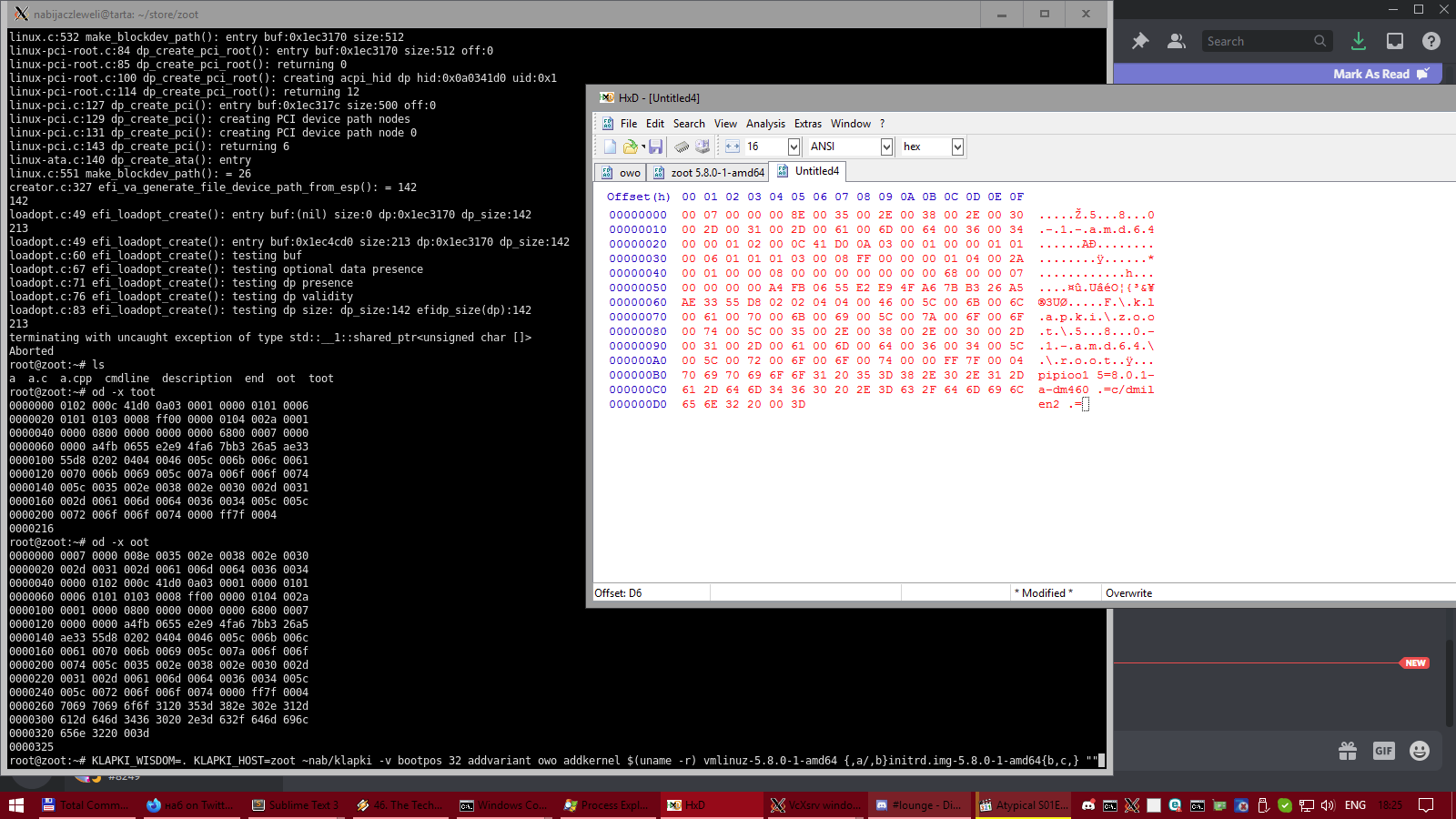The width and height of the screenshot is (1456, 819).
Task: Click the Open disk icon in HxD
Action: point(703,147)
